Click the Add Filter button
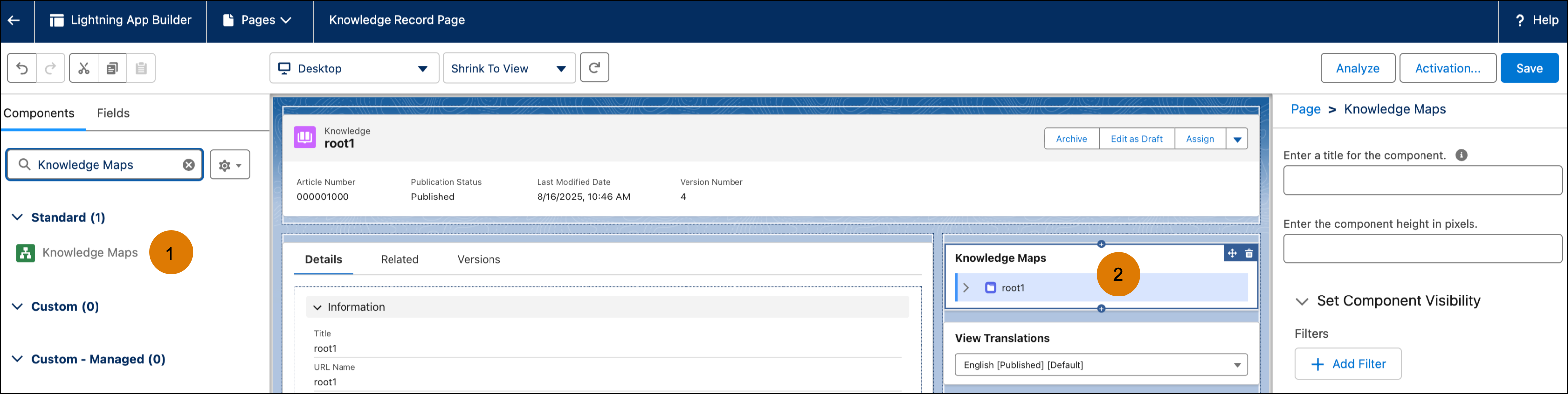1568x394 pixels. 1348,364
